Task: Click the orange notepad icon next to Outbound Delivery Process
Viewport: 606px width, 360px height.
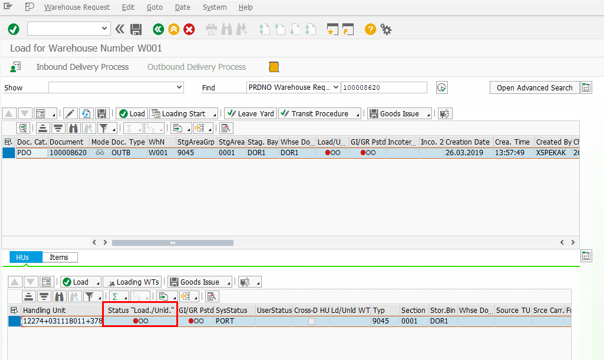Action: click(274, 67)
